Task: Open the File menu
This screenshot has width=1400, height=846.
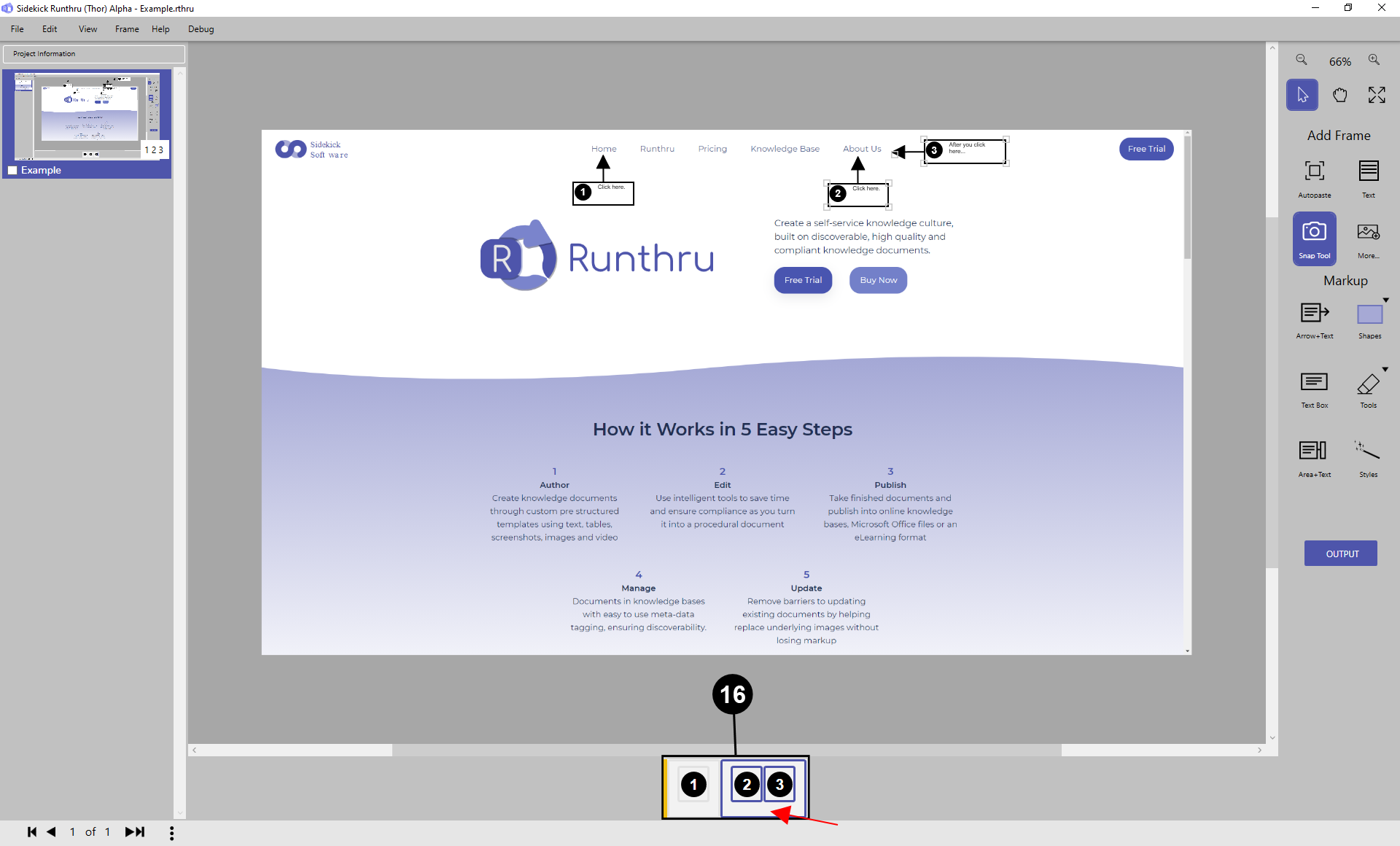Action: click(17, 29)
